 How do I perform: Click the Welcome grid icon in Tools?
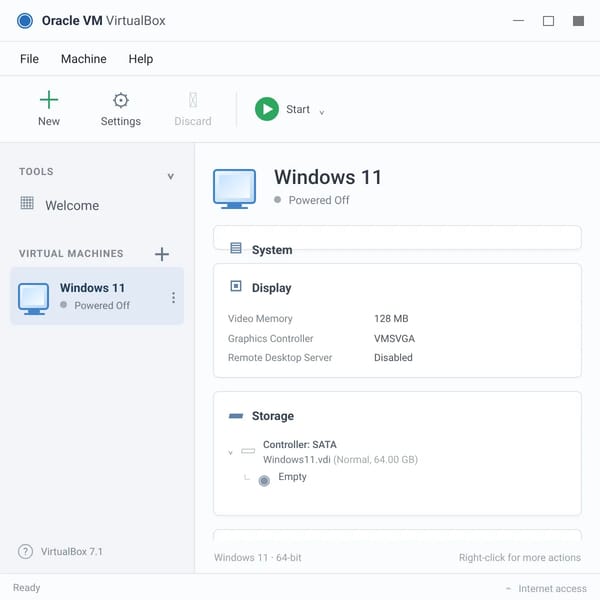tap(27, 203)
